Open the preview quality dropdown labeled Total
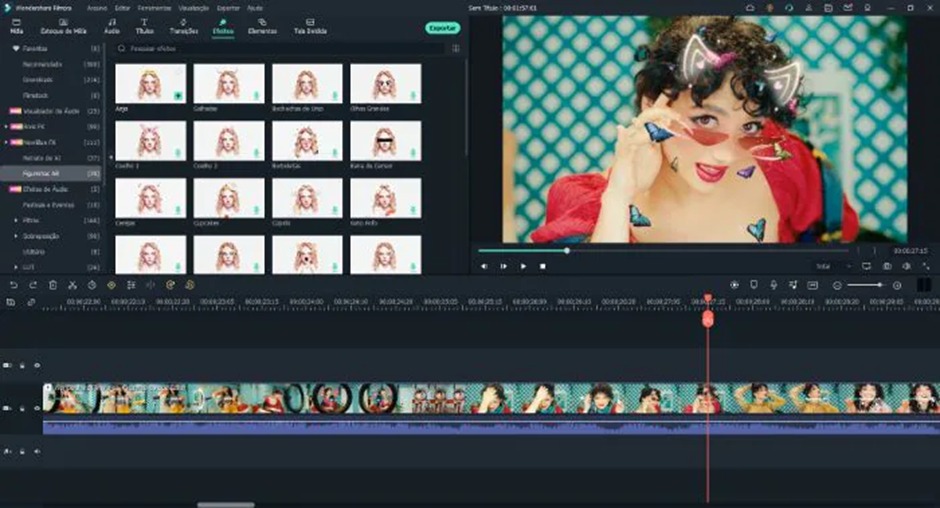940x508 pixels. pyautogui.click(x=828, y=266)
